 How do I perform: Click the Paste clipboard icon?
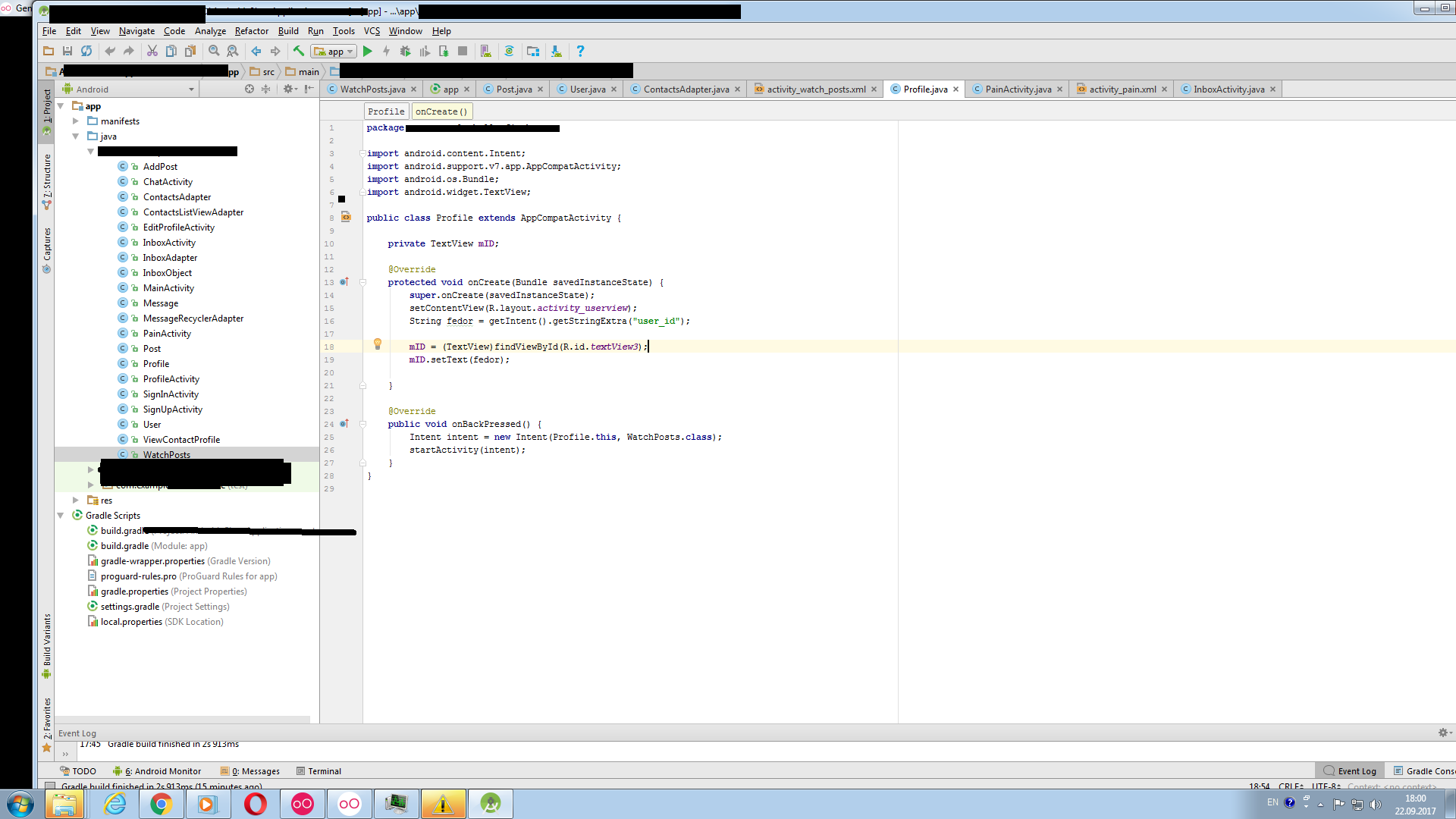tap(190, 51)
